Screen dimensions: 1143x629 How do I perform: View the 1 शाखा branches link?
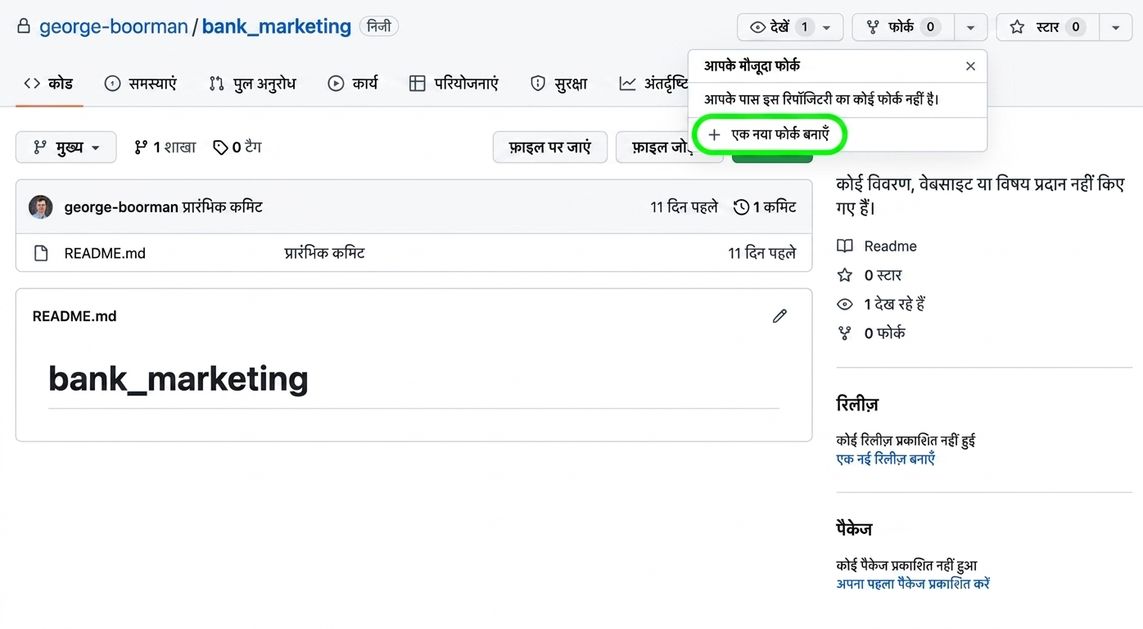click(165, 147)
